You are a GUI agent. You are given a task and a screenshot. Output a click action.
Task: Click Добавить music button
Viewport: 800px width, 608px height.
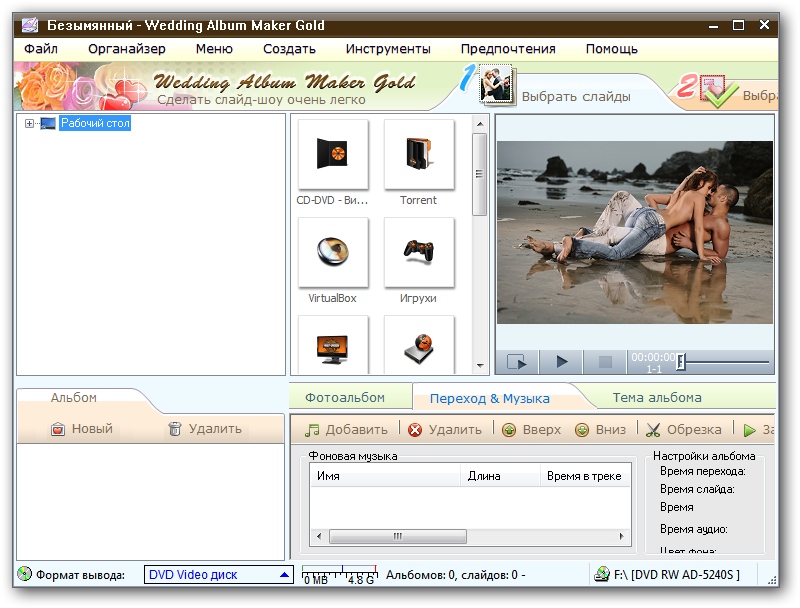click(x=346, y=430)
